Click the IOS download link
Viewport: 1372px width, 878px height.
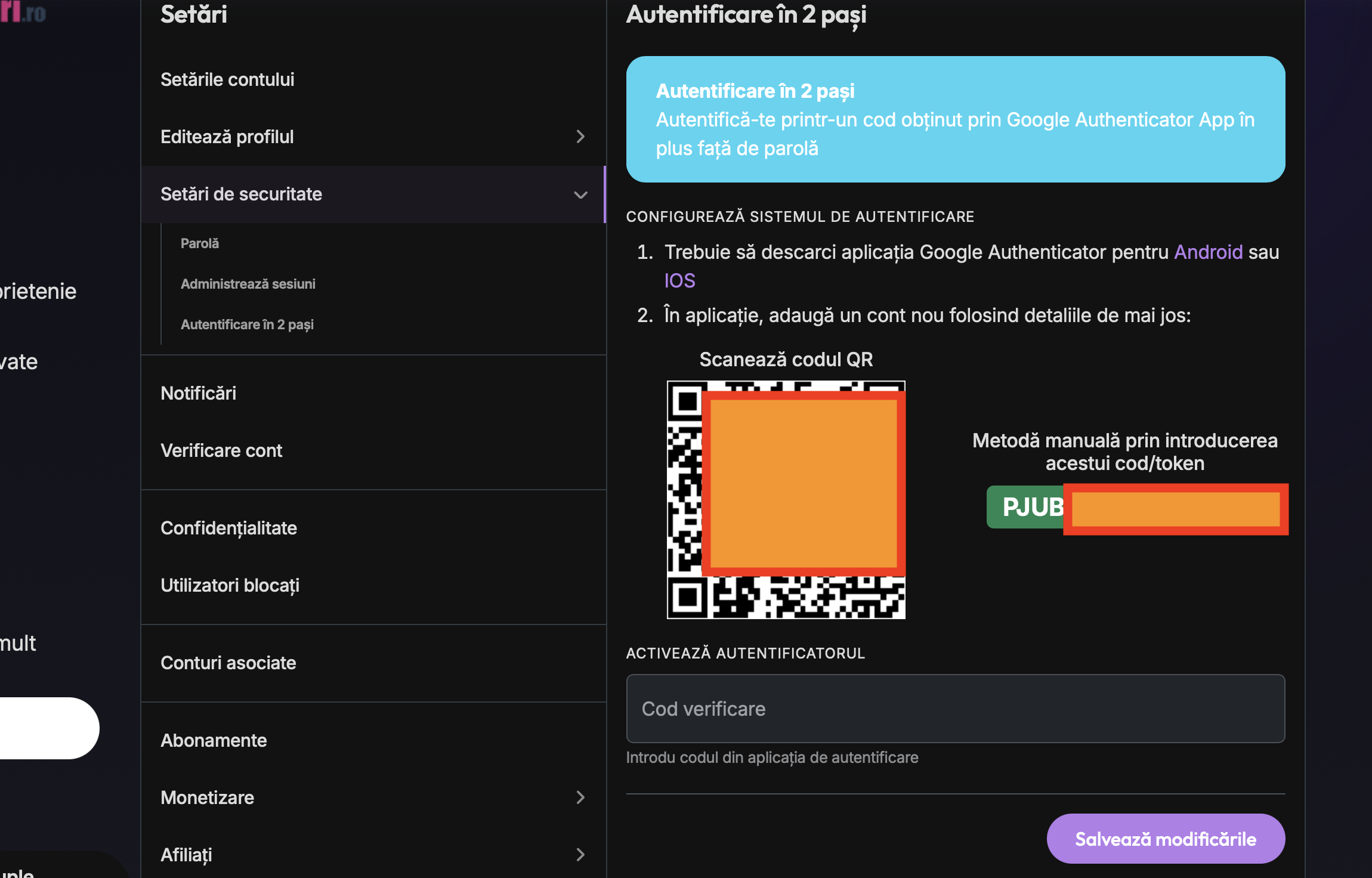click(679, 280)
